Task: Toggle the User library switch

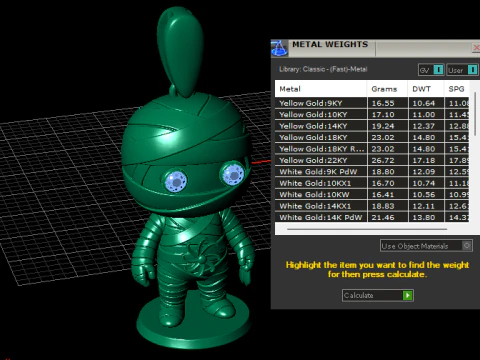Action: click(x=472, y=70)
